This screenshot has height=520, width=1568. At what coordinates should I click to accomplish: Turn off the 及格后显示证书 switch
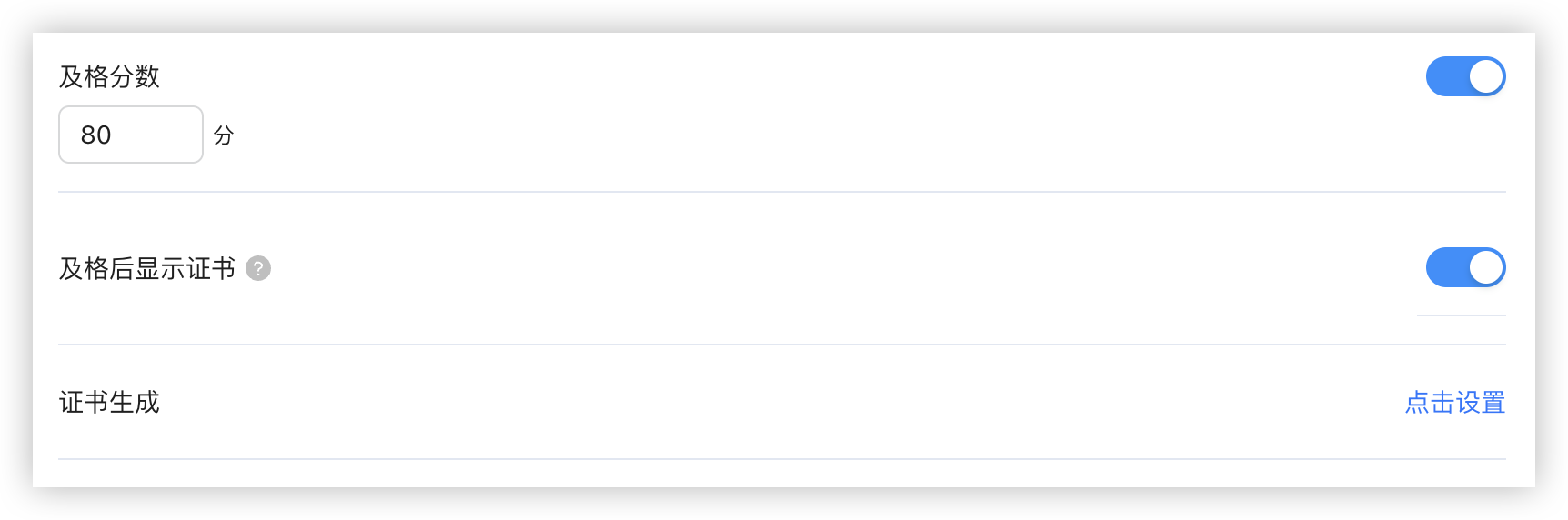tap(1464, 267)
